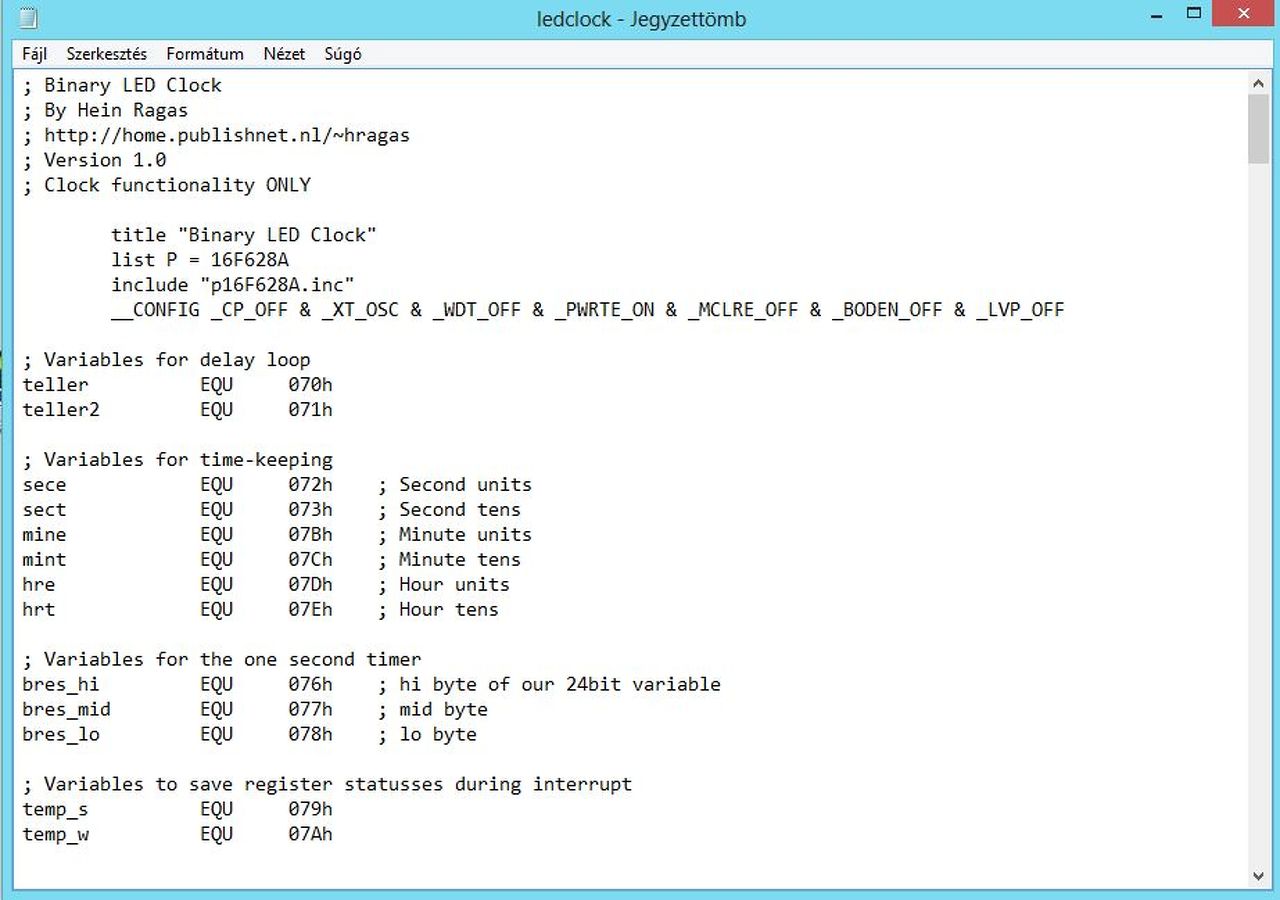
Task: Click the 'sect' variable name
Action: click(x=44, y=510)
